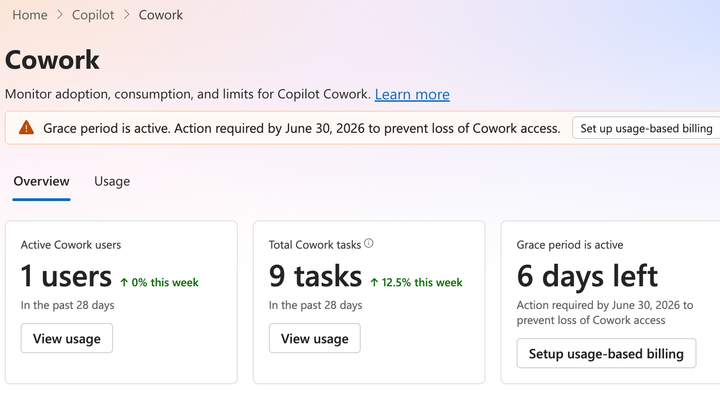Click the orange warning triangle icon
This screenshot has height=405, width=720.
click(x=27, y=128)
